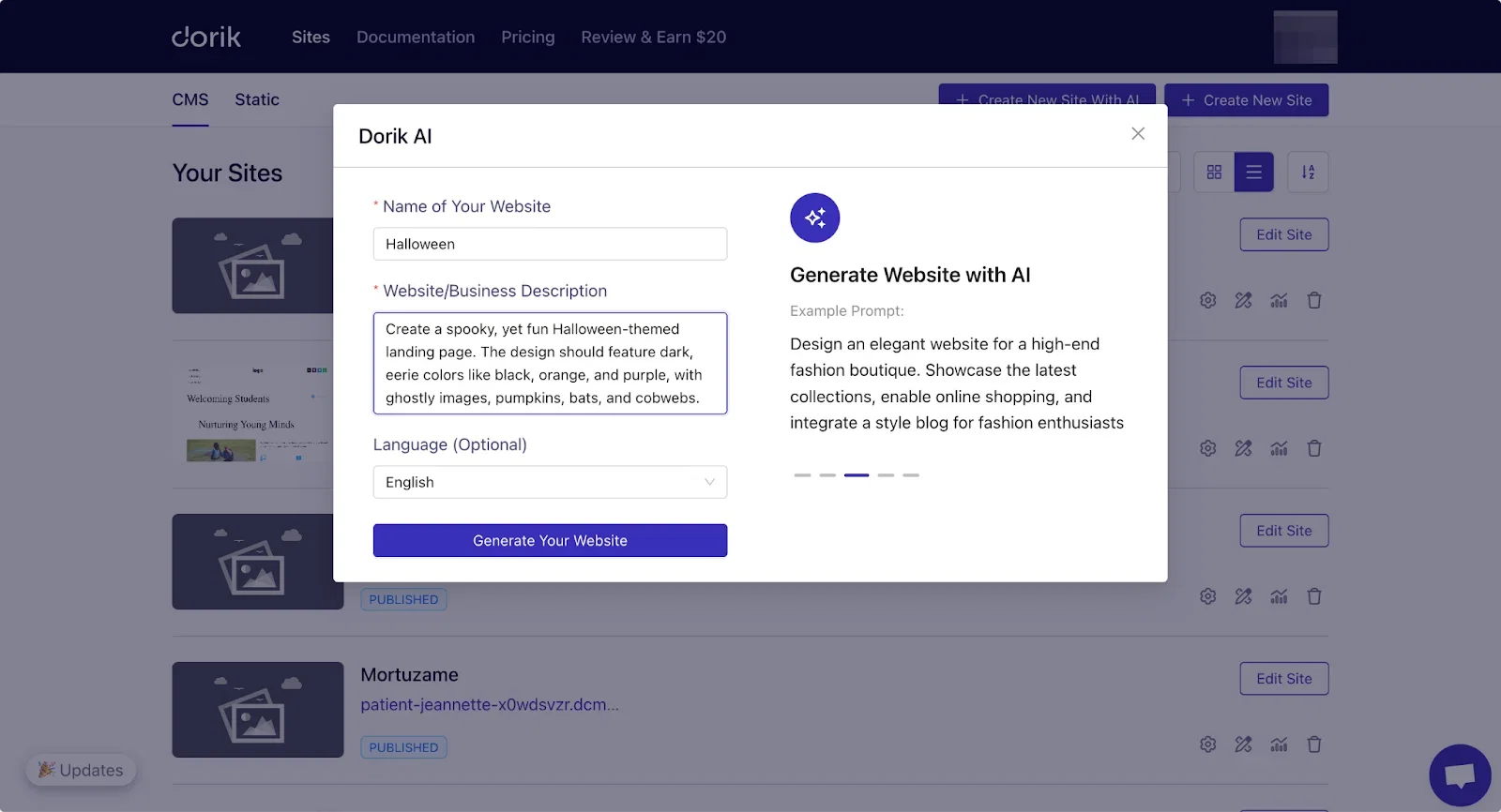Open design tools icon for Welcoming Students site

[1243, 449]
